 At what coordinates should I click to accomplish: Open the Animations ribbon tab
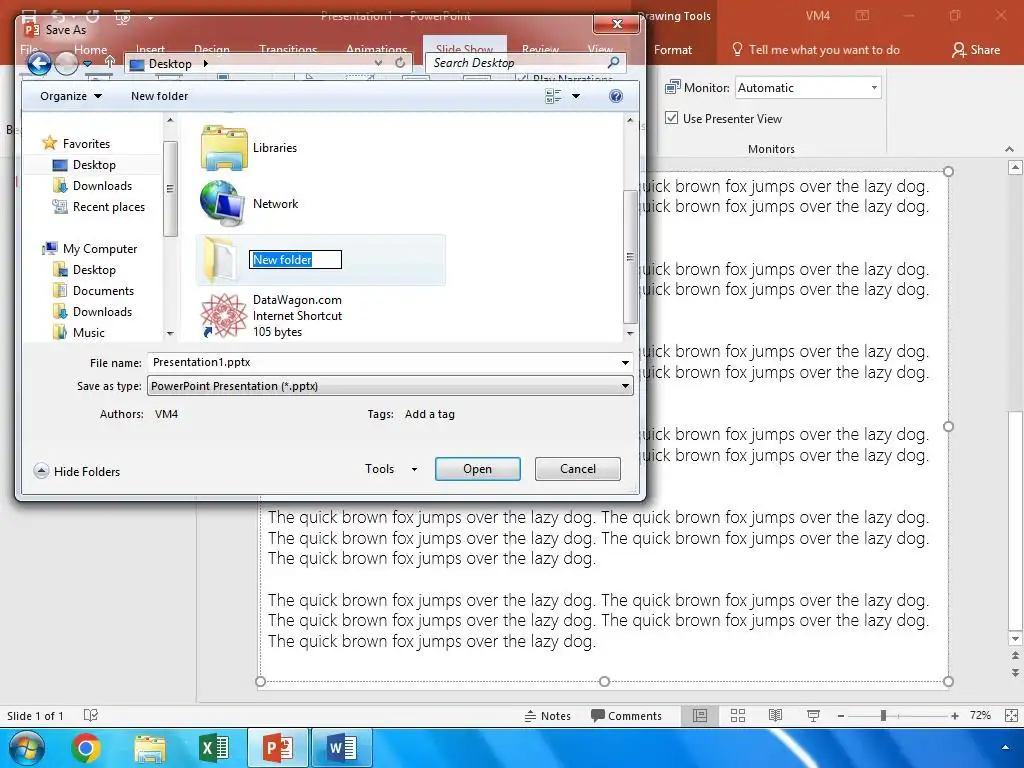click(376, 49)
